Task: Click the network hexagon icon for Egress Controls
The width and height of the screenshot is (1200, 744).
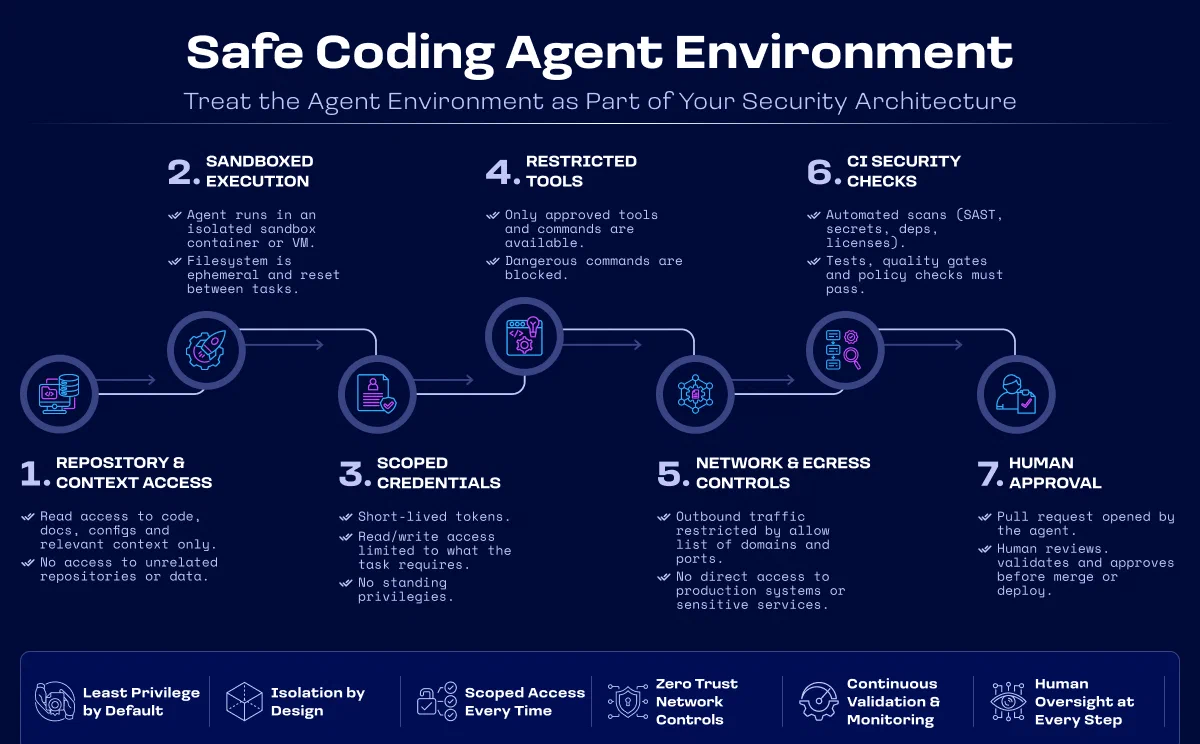Action: coord(695,393)
